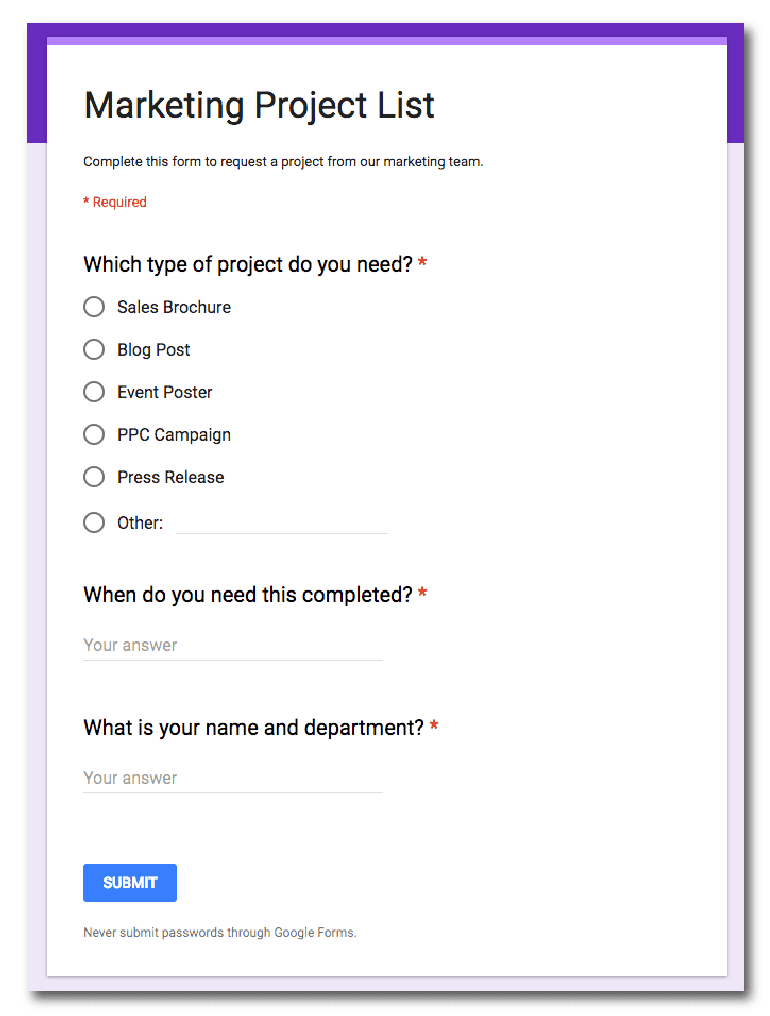Click the 'When do you need this completed' heading

247,595
